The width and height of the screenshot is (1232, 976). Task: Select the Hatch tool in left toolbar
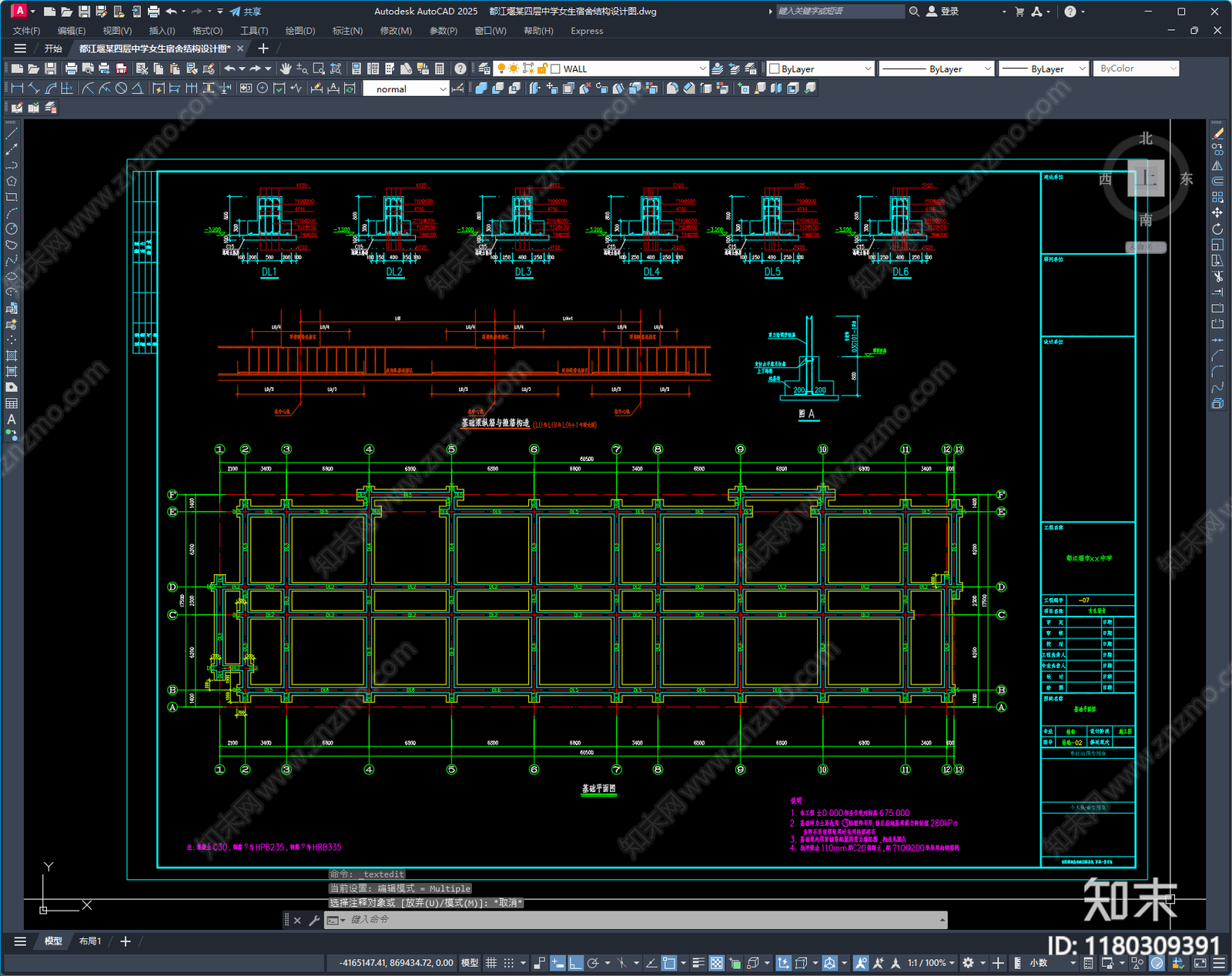pyautogui.click(x=12, y=356)
